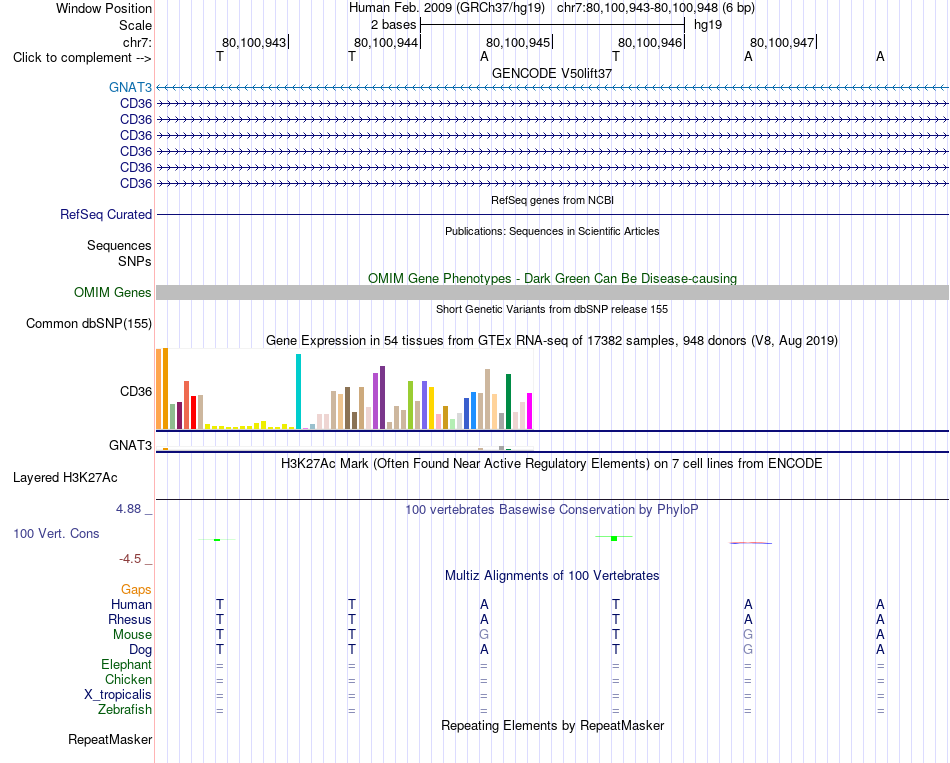Click the 'Click to complement -->' label
This screenshot has height=763, width=950.
pos(82,58)
